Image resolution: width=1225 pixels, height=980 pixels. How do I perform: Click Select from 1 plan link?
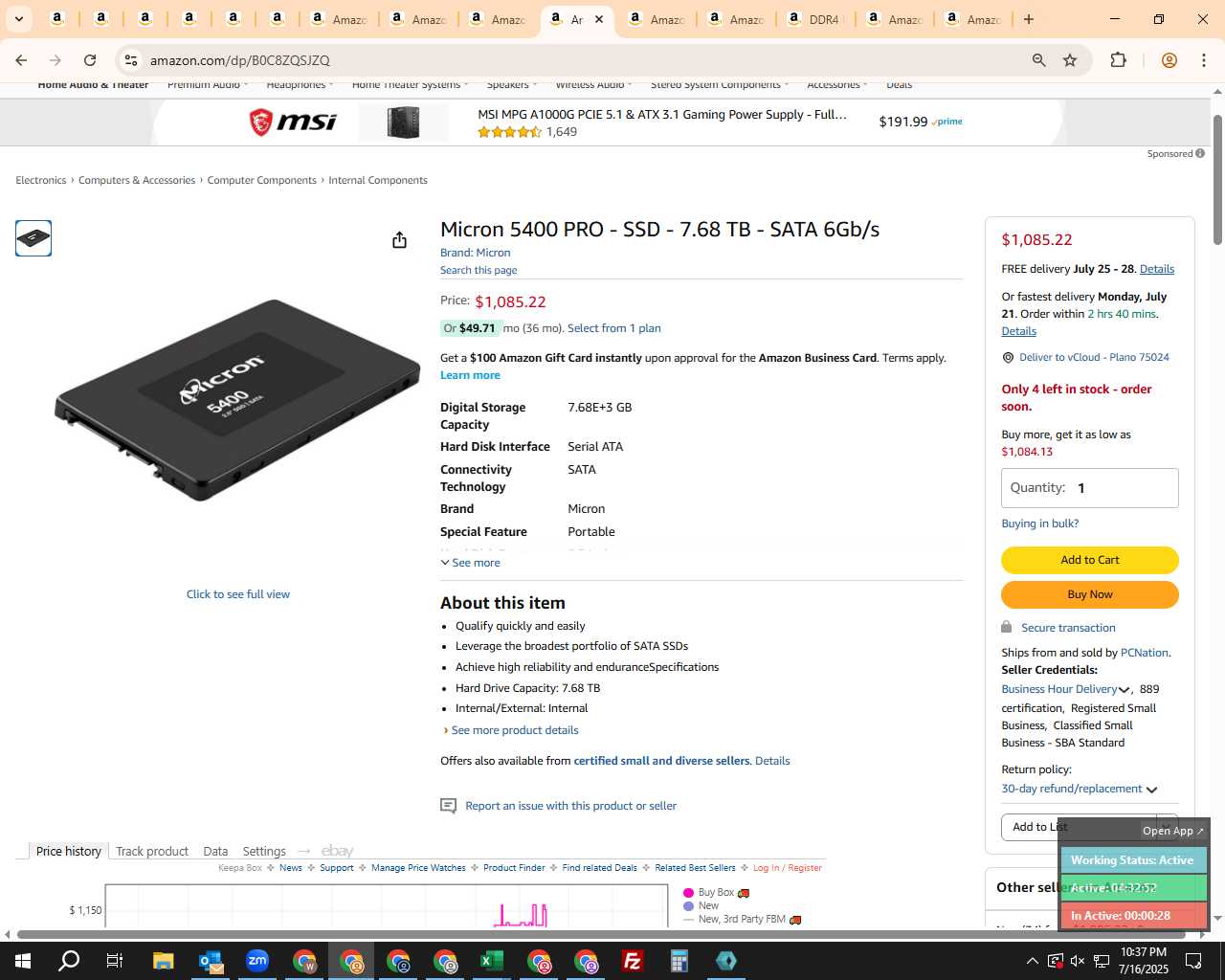613,328
